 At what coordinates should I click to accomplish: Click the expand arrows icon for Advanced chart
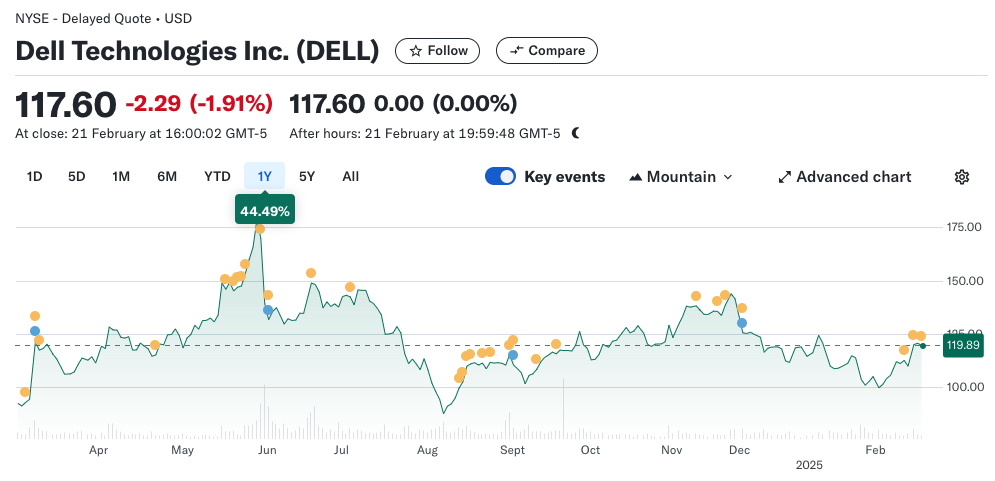pos(785,177)
